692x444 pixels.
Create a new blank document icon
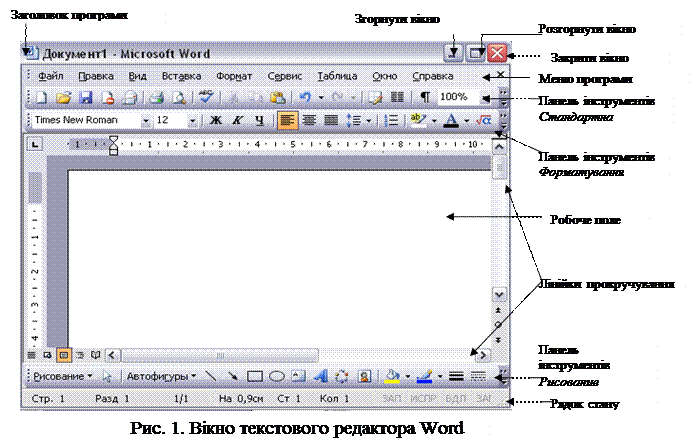coord(41,98)
